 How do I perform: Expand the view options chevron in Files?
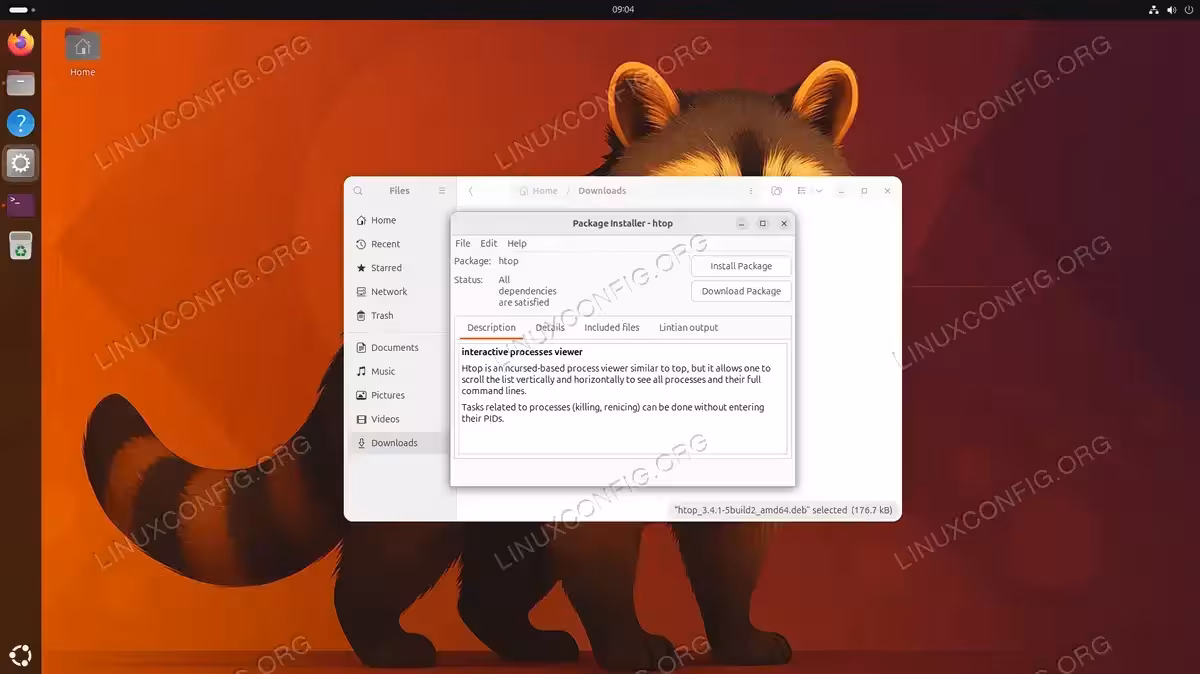pyautogui.click(x=819, y=191)
